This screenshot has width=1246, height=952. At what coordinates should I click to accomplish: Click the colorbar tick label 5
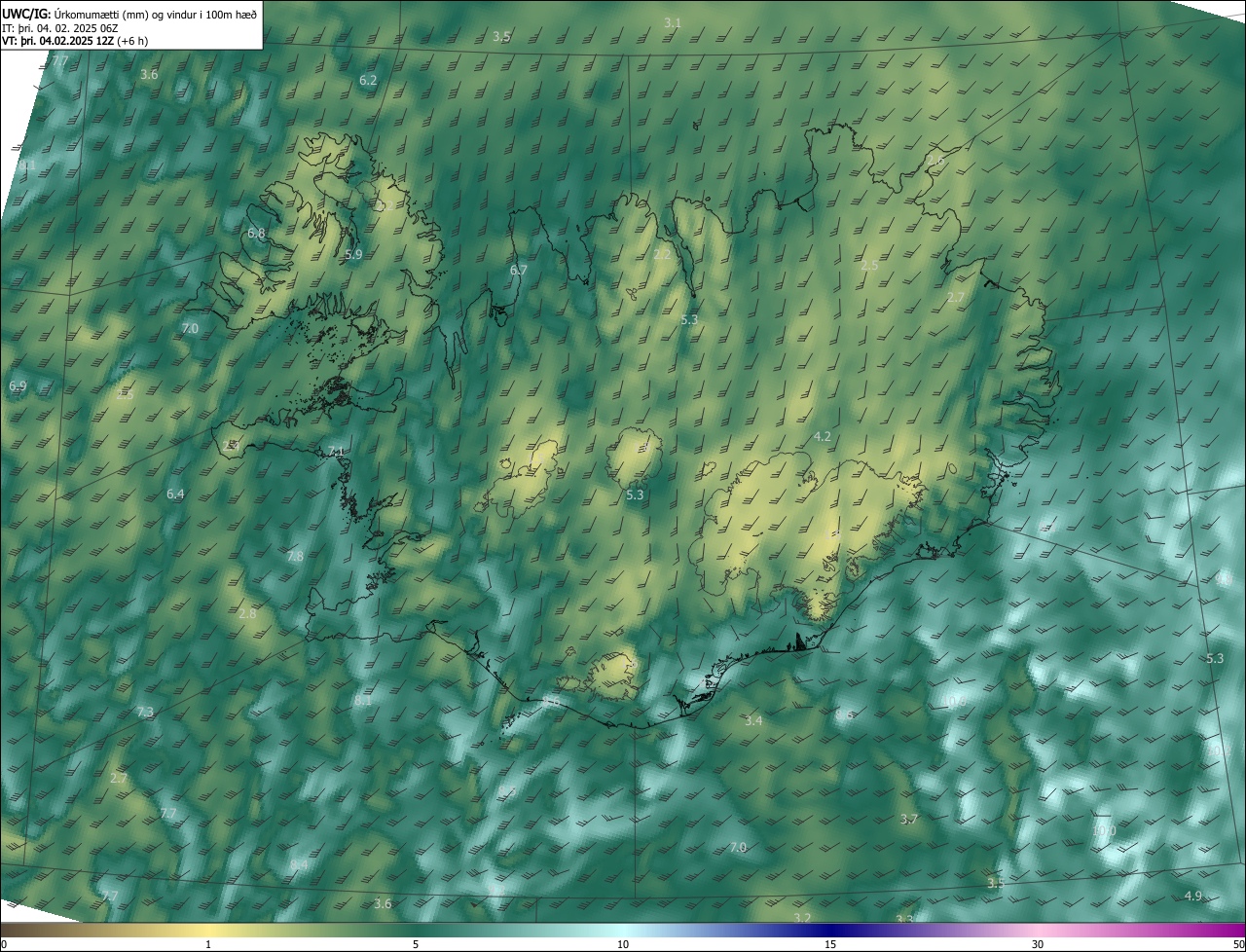pyautogui.click(x=416, y=944)
